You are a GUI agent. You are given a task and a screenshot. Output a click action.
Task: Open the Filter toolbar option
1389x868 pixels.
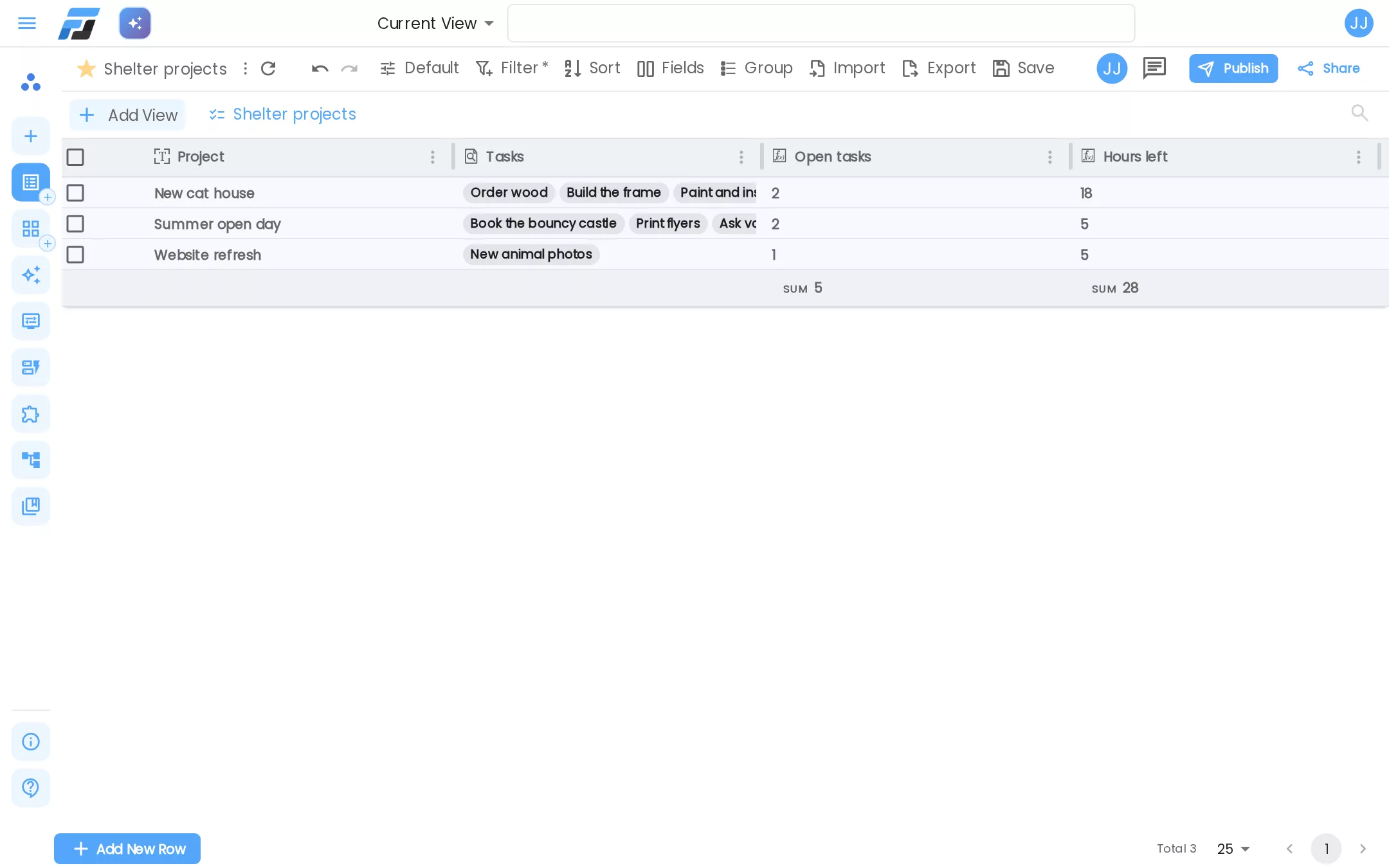pyautogui.click(x=511, y=68)
